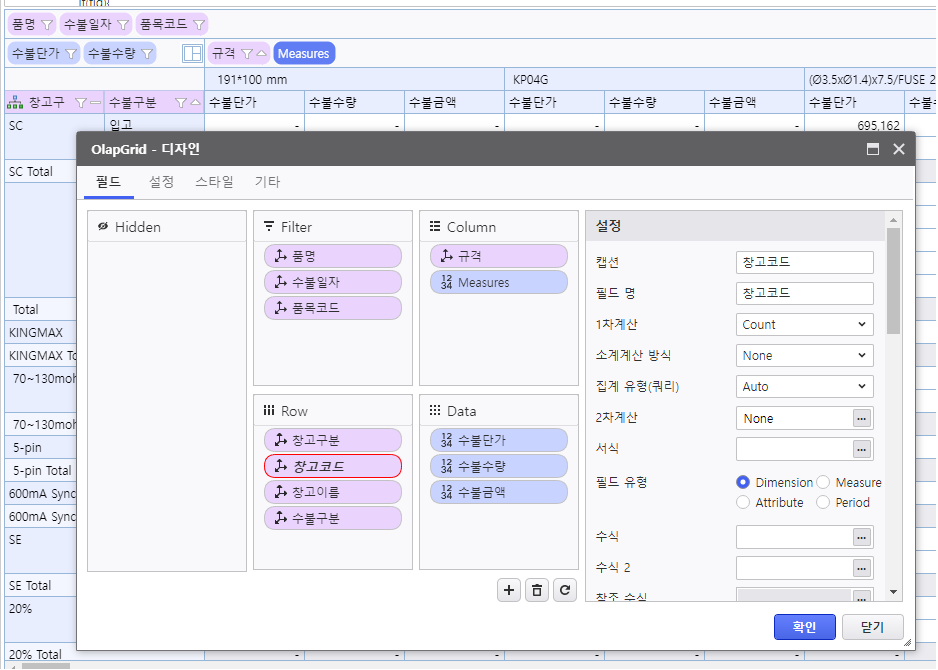This screenshot has height=670, width=938.
Task: Select Measures field in Column area
Action: (x=498, y=282)
